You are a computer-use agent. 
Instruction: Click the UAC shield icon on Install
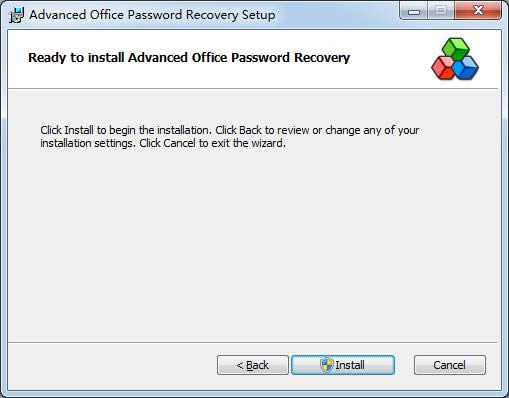click(327, 365)
